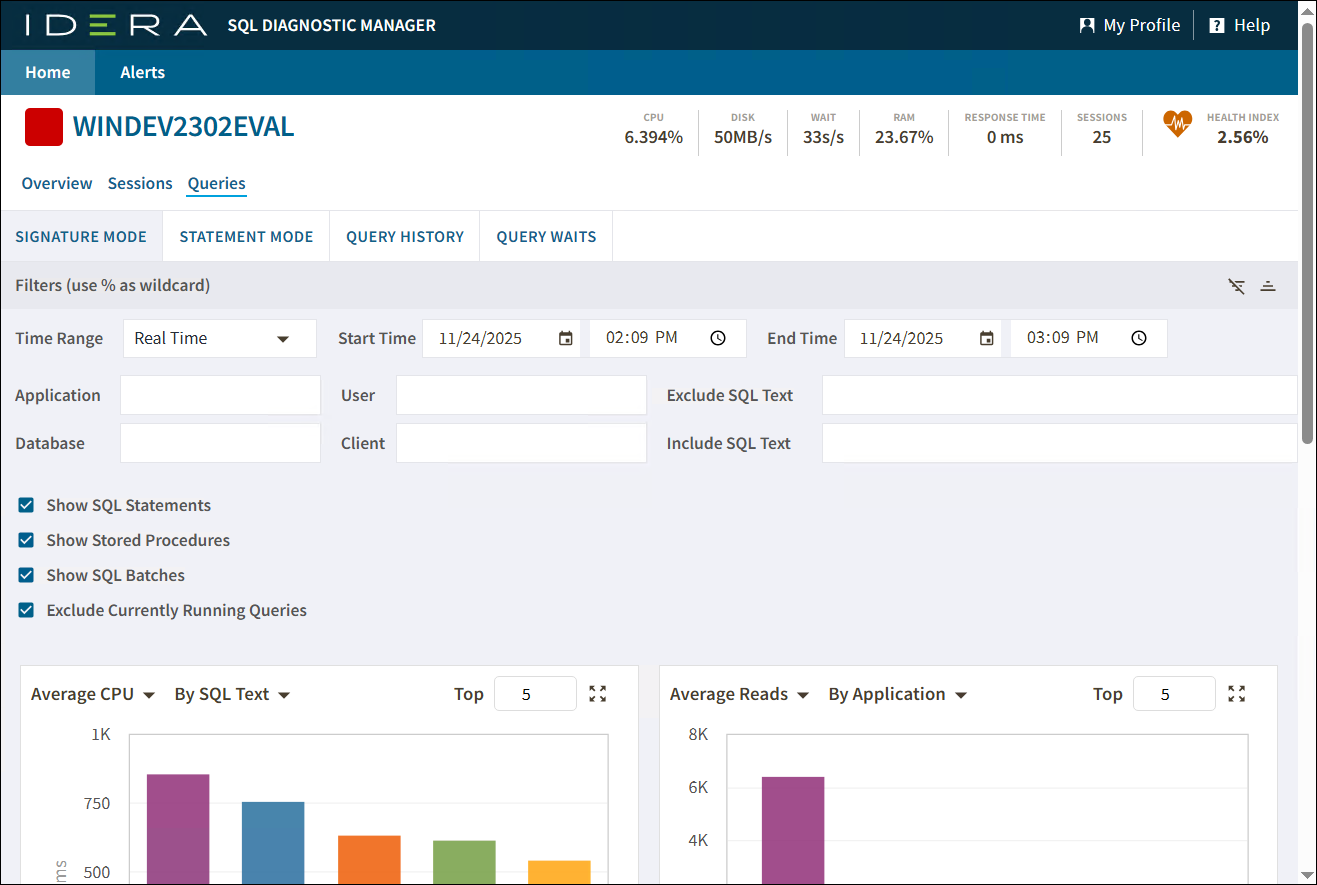1317x885 pixels.
Task: Open the Start Time calendar picker
Action: 566,339
